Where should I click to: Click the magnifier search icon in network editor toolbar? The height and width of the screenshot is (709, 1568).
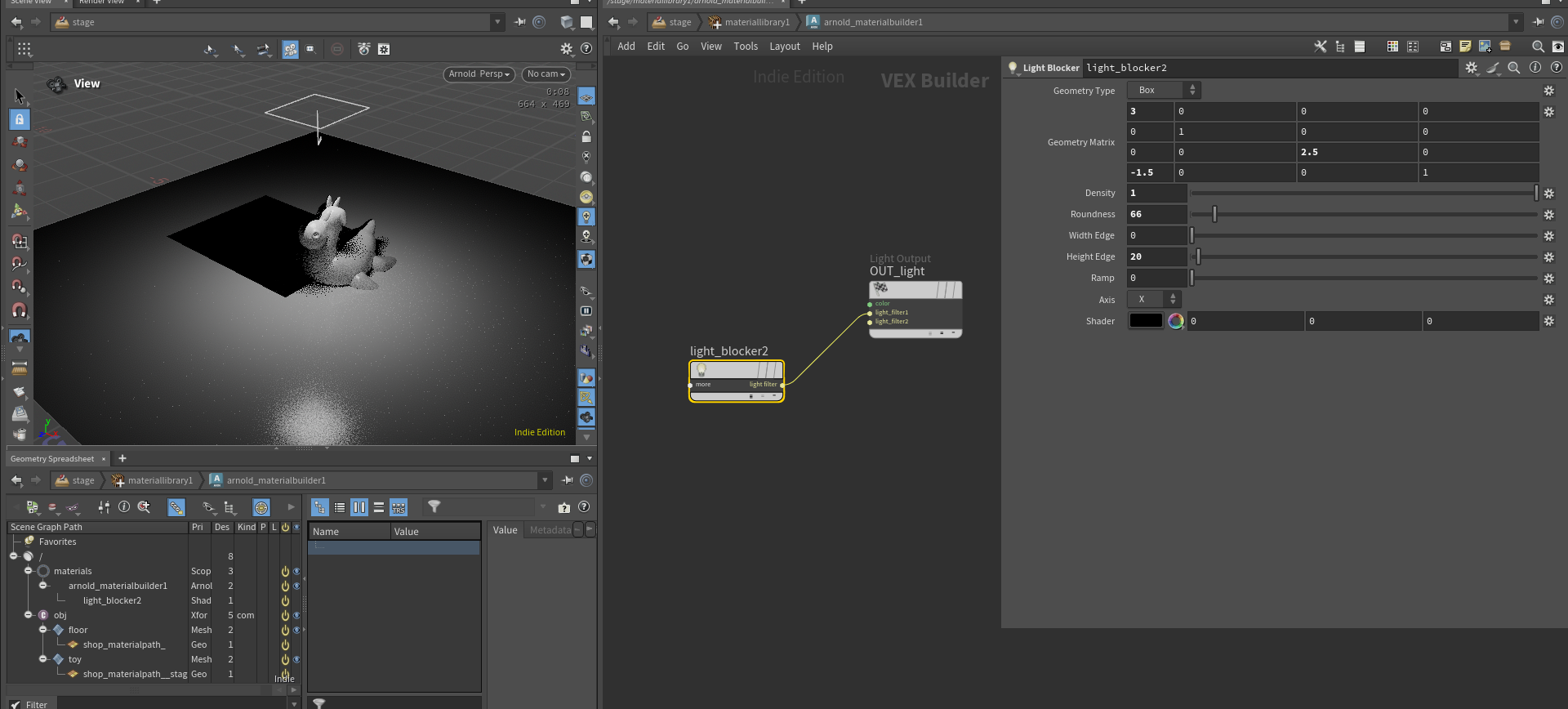pyautogui.click(x=1538, y=47)
